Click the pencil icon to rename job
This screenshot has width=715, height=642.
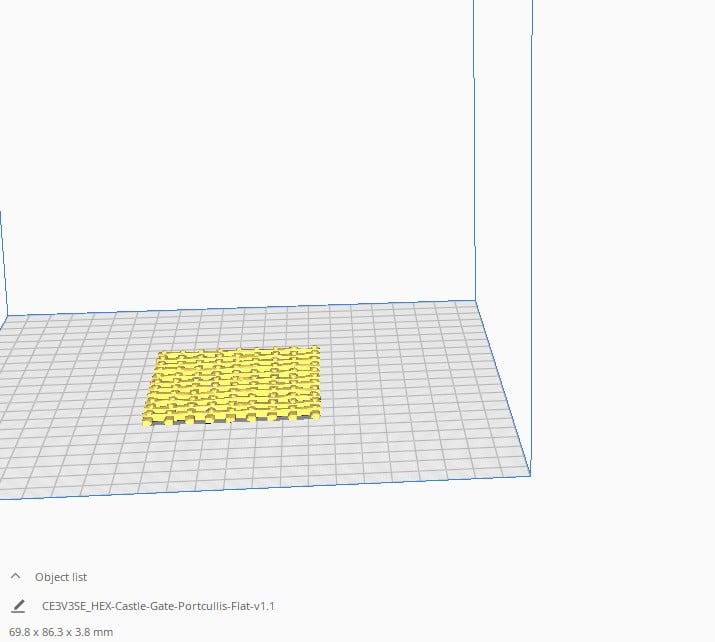(x=18, y=606)
